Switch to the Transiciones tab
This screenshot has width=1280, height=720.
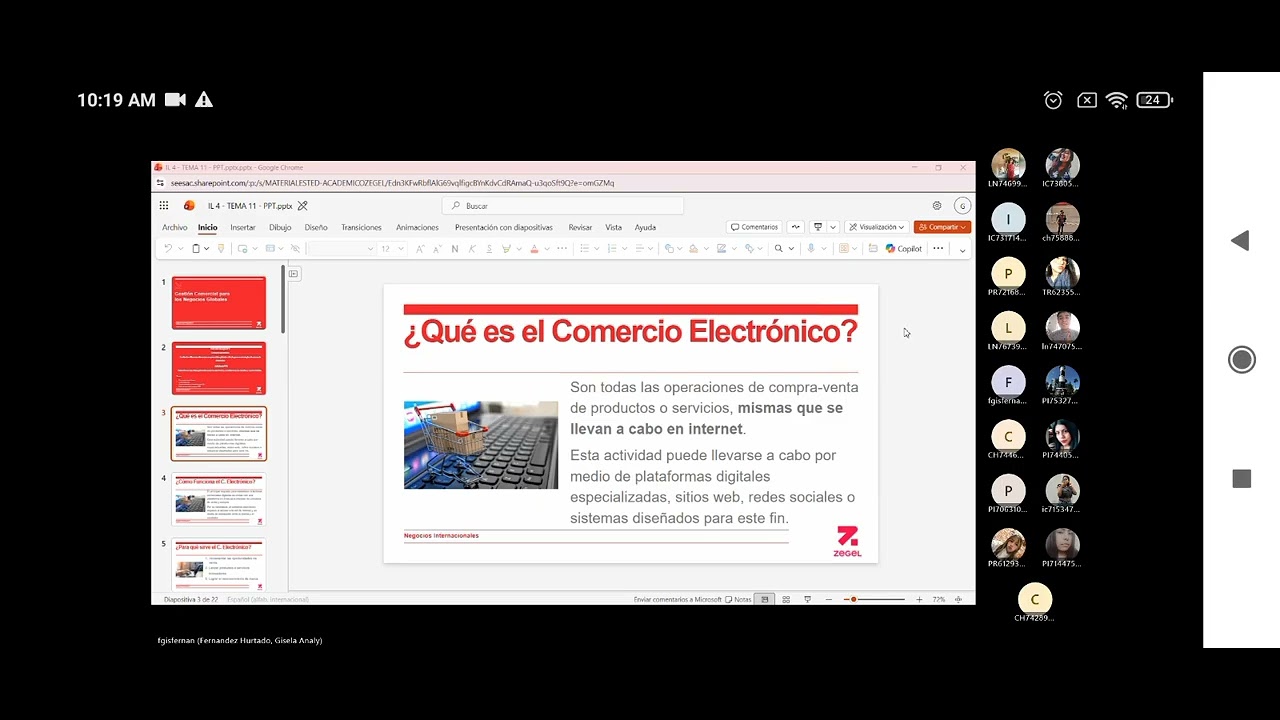pyautogui.click(x=361, y=227)
